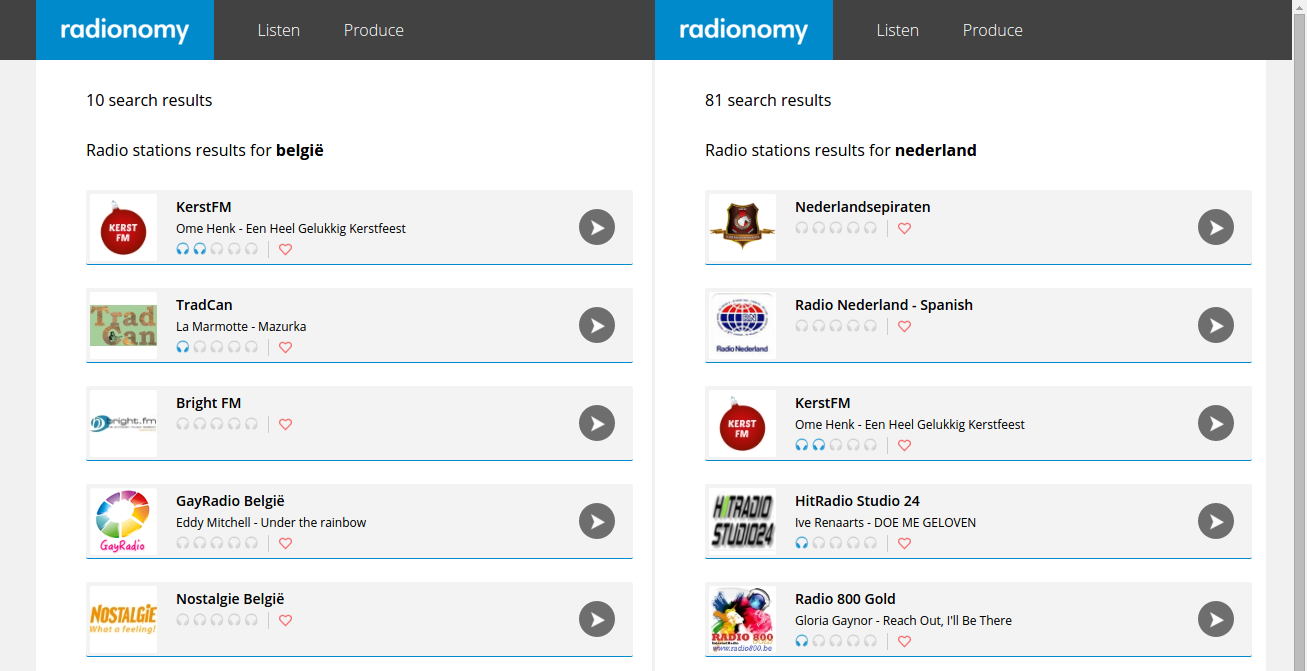
Task: Favorite TradCan using the heart icon
Action: click(x=285, y=347)
